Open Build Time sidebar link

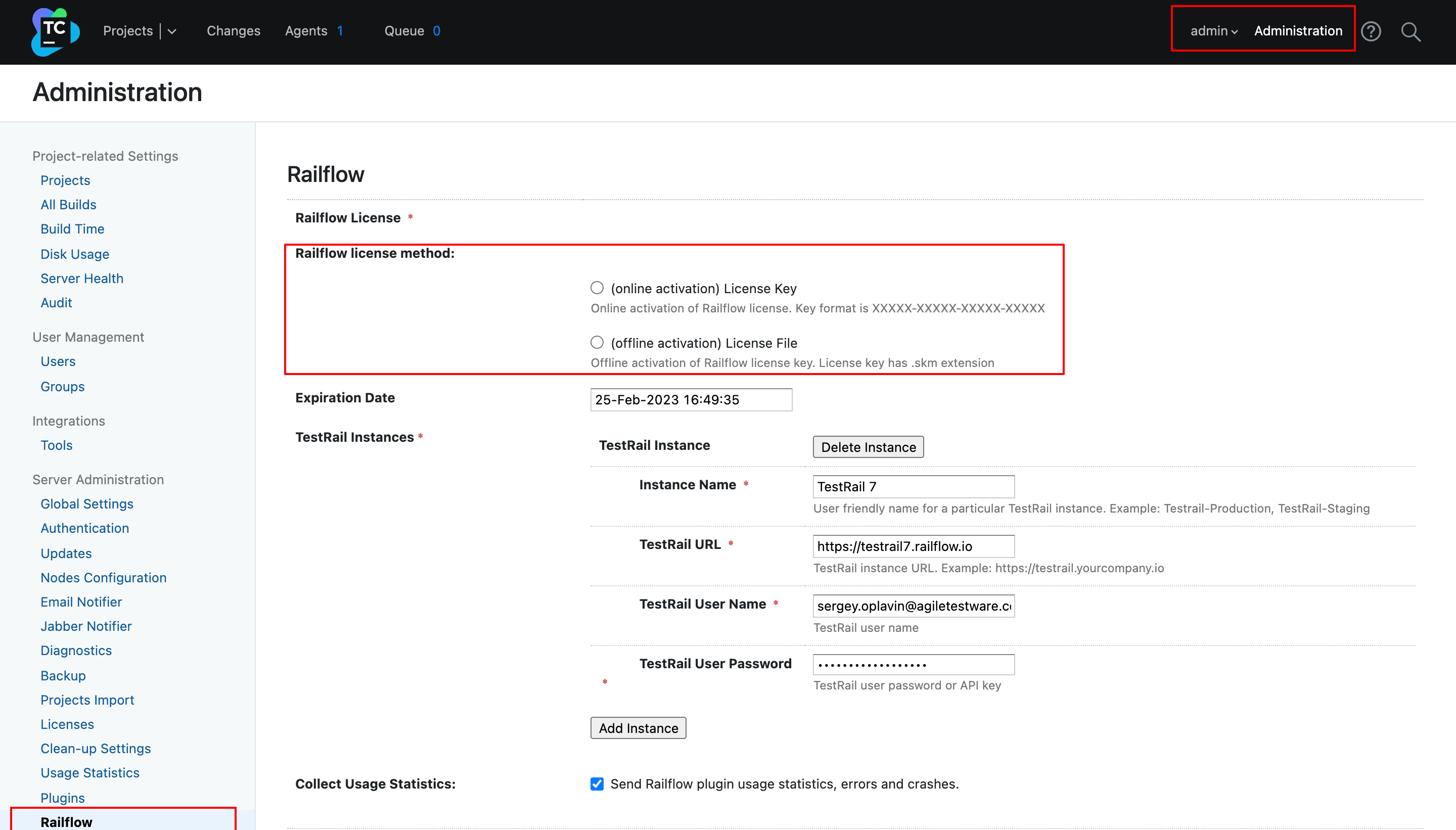coord(72,228)
